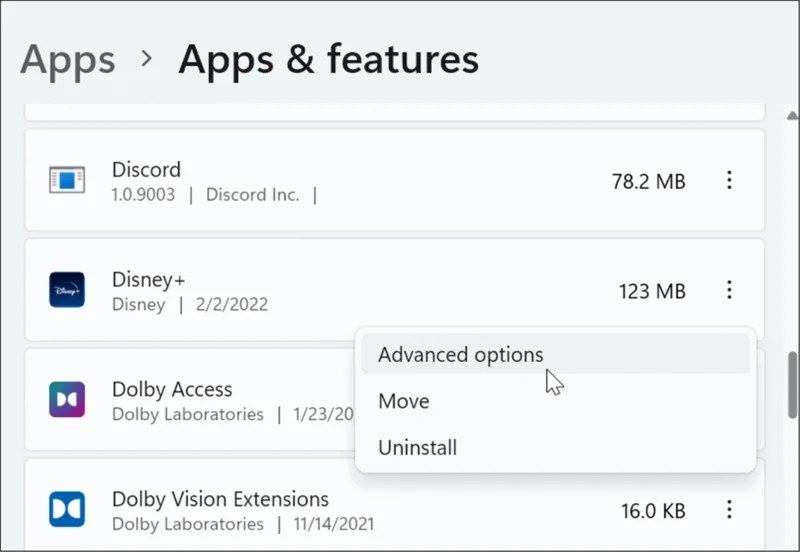800x552 pixels.
Task: Click the Discord app icon
Action: 67,180
